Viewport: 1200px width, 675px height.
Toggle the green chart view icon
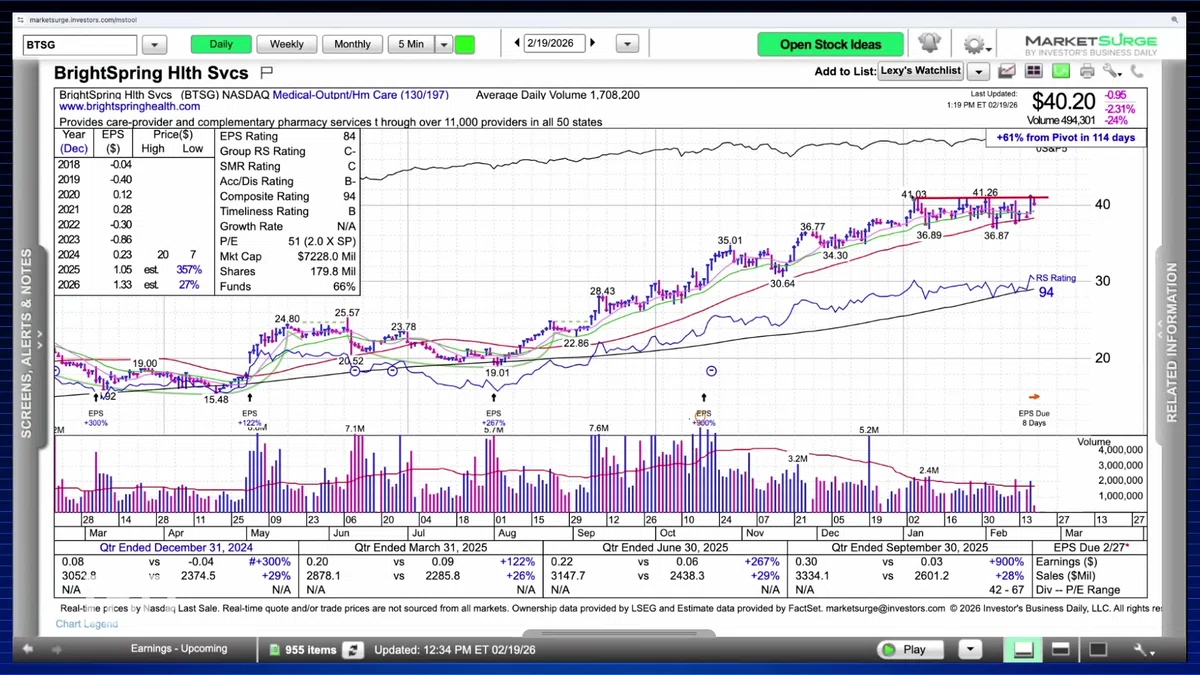[1060, 71]
